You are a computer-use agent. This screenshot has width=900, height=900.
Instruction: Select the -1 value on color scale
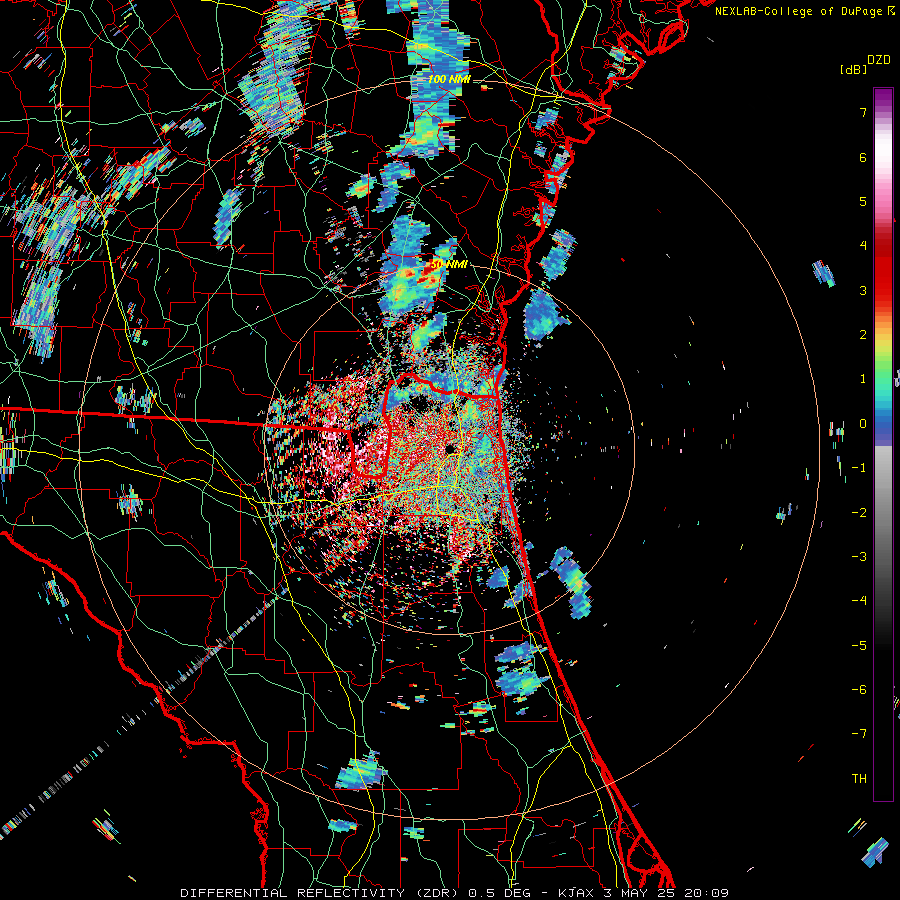pos(859,468)
